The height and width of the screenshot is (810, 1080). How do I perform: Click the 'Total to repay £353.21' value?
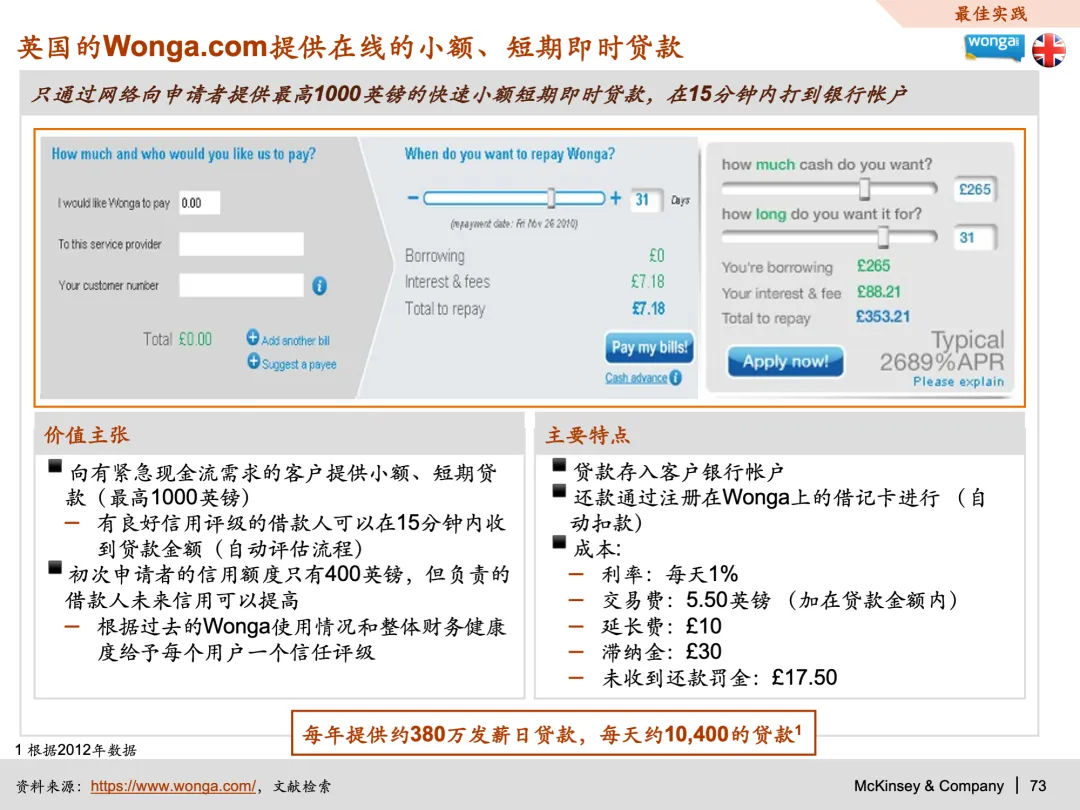tap(882, 317)
